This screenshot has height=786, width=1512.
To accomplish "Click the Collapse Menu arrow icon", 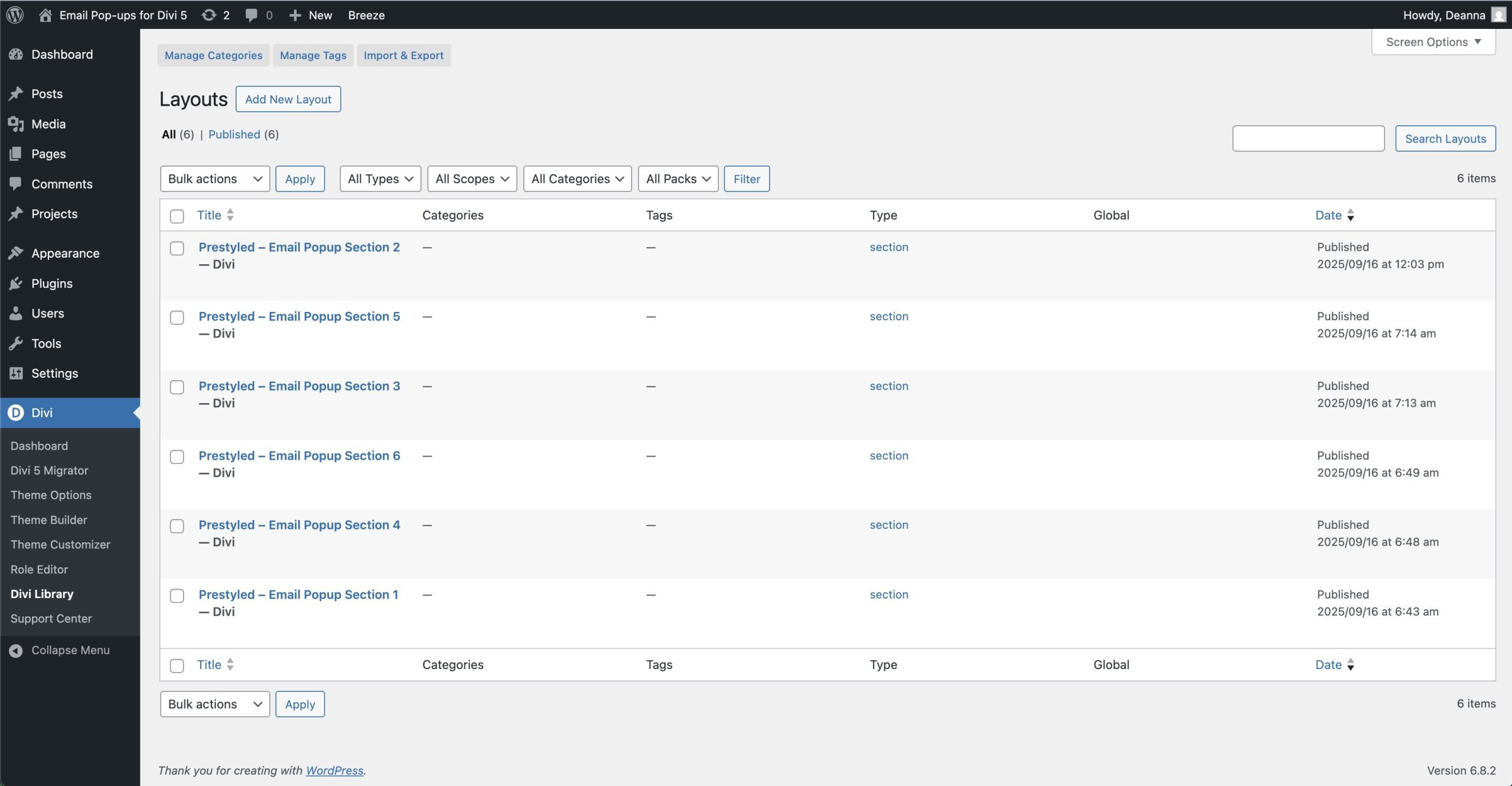I will click(x=16, y=650).
